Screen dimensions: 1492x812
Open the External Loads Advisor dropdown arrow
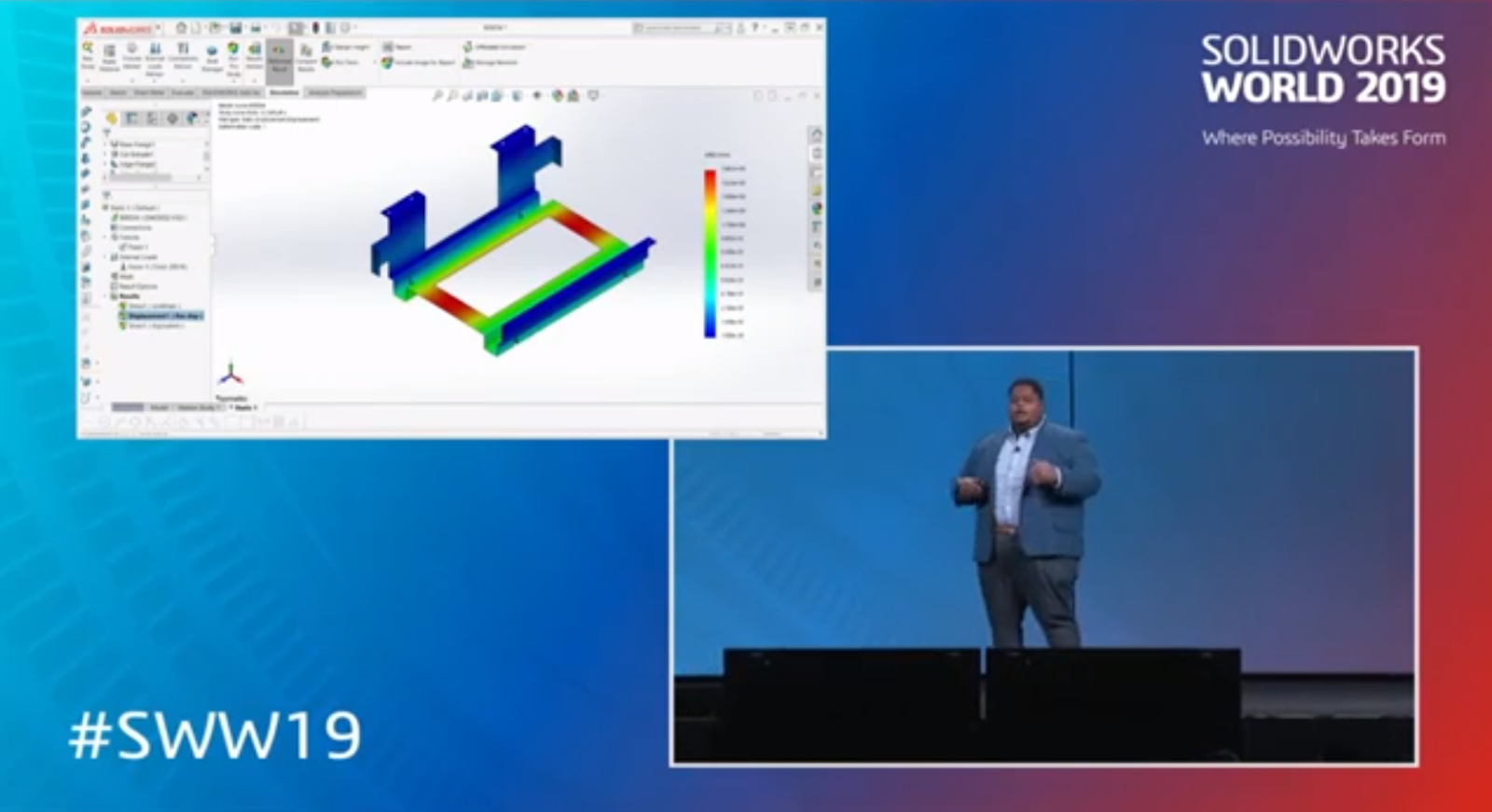155,81
